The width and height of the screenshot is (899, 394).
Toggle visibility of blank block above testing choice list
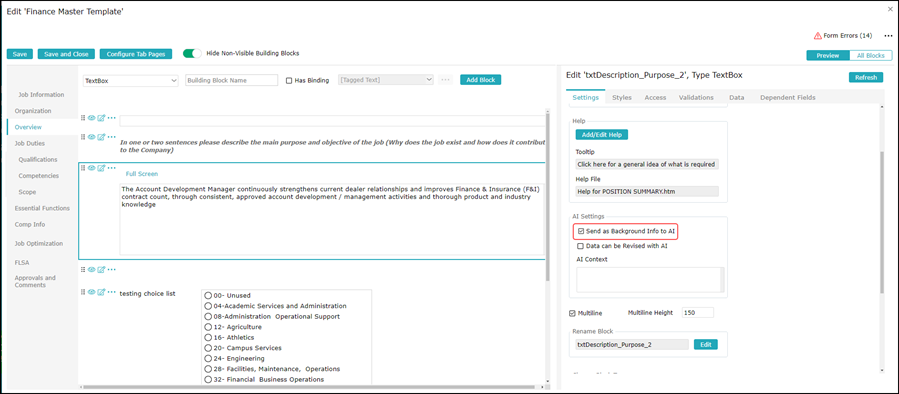click(x=91, y=269)
